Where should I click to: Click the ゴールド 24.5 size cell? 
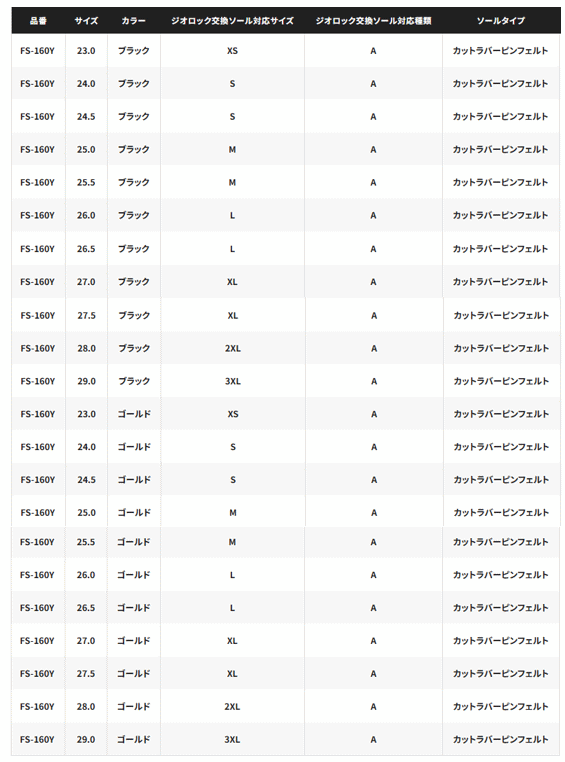click(86, 480)
